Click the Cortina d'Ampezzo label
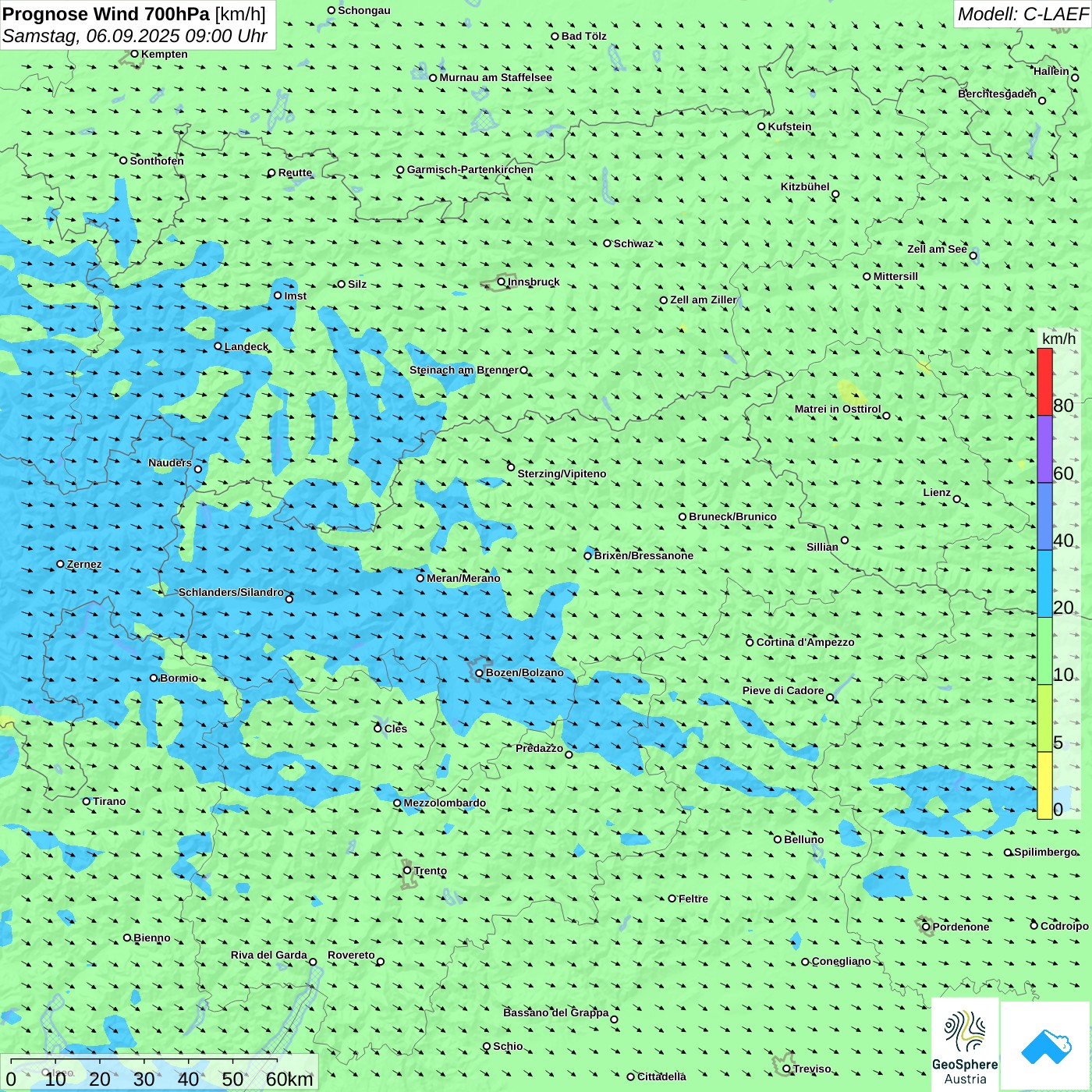 coord(806,642)
